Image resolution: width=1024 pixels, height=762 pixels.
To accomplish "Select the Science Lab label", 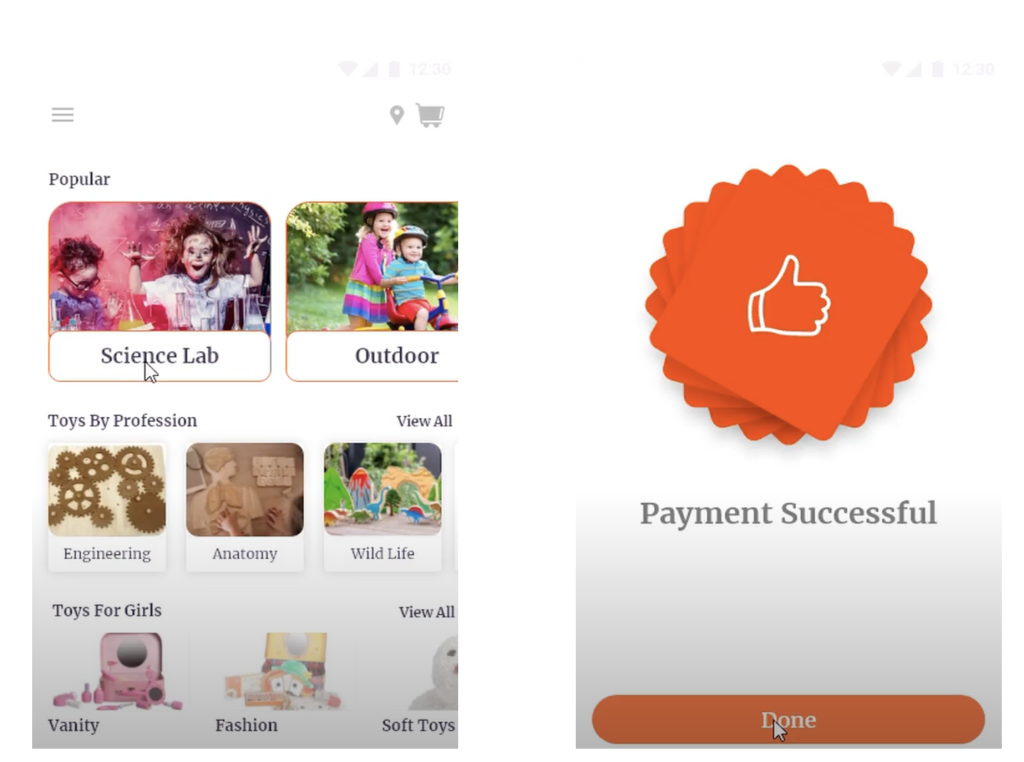I will click(x=159, y=356).
